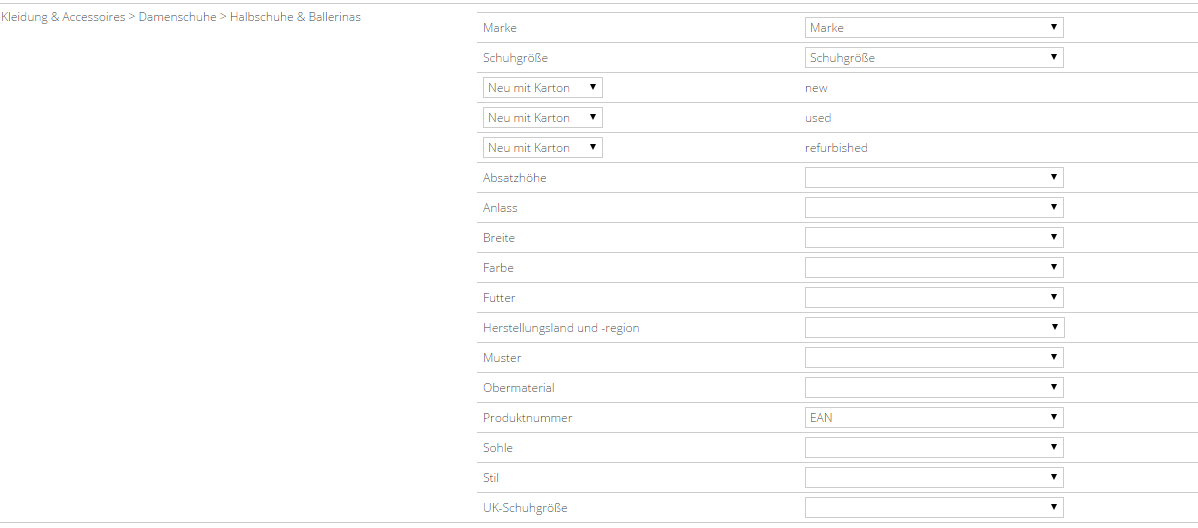Expand Herstellungsland und -region dropdown

point(933,328)
